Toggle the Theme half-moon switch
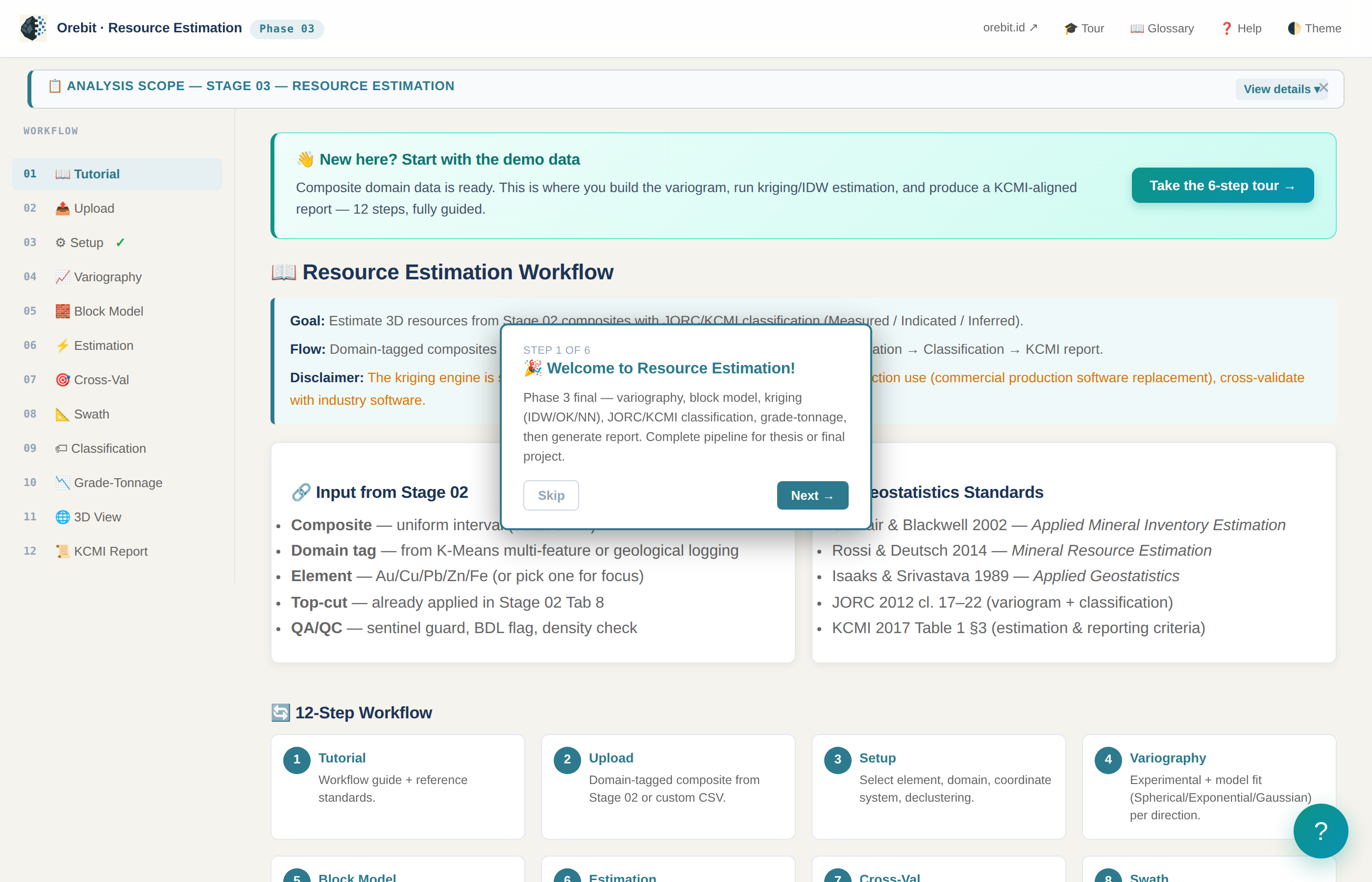 pyautogui.click(x=1314, y=28)
